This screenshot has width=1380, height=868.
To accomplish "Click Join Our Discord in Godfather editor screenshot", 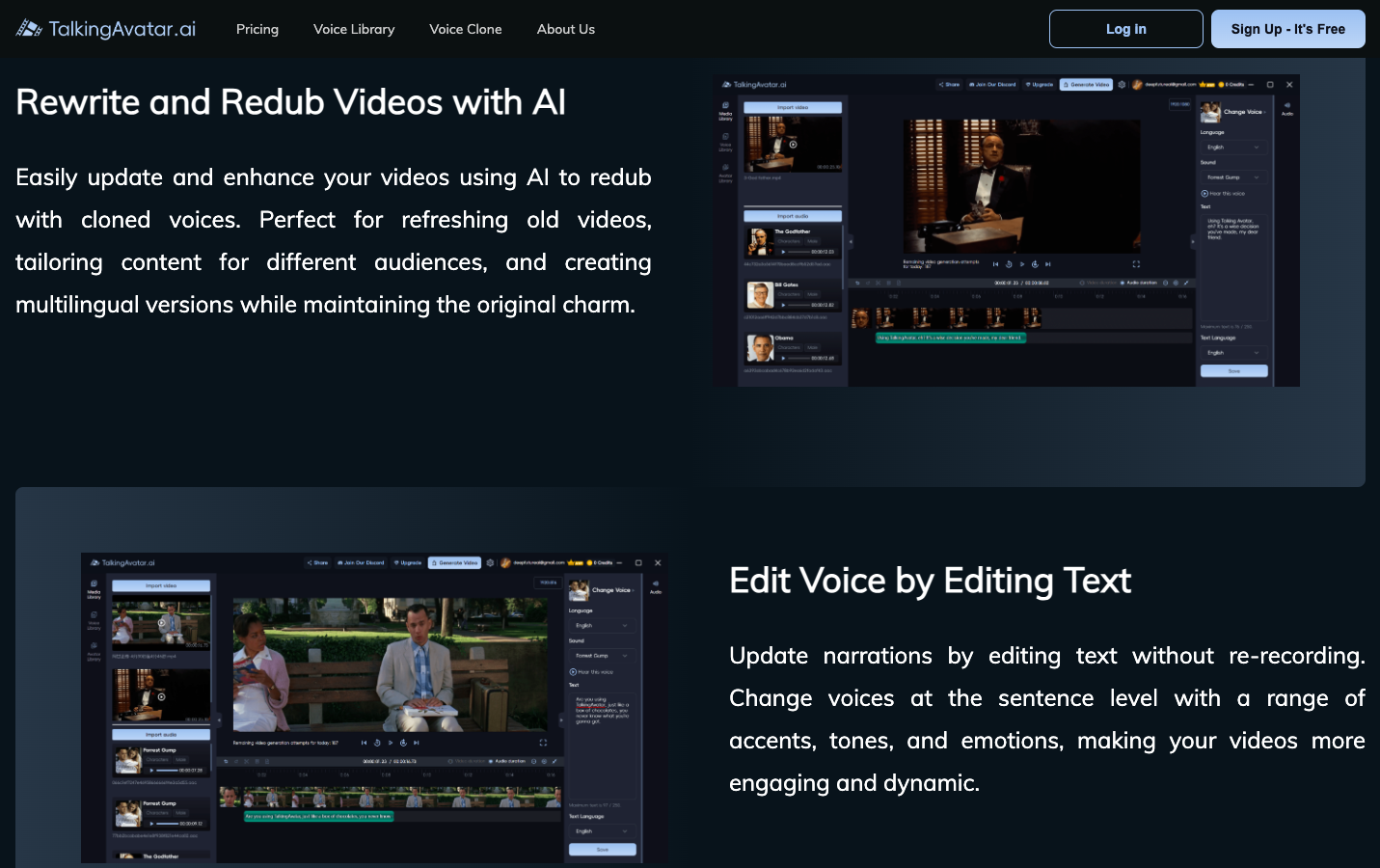I will [x=993, y=85].
